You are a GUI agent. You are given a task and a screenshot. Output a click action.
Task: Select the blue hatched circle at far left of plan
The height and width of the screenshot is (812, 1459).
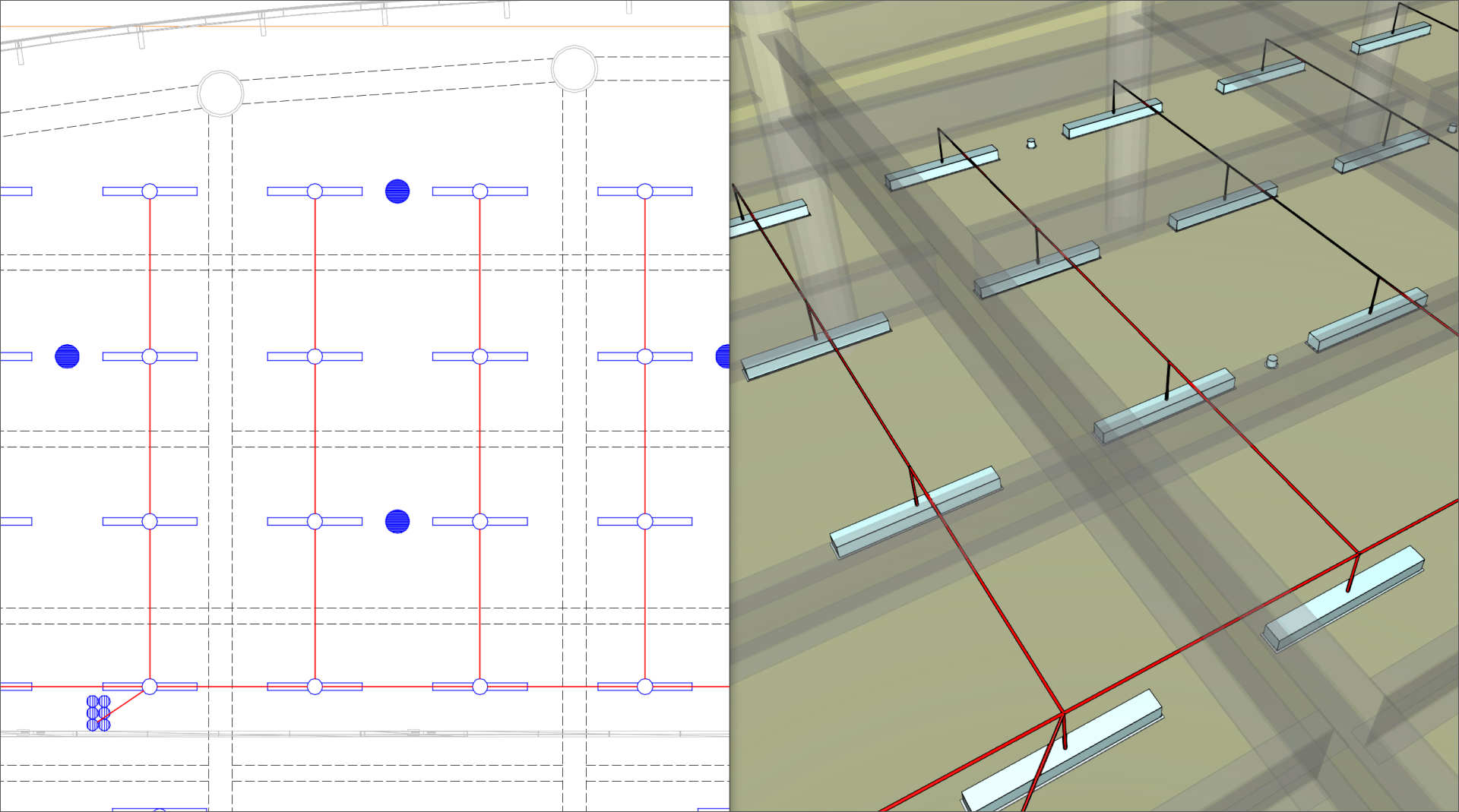pyautogui.click(x=68, y=356)
